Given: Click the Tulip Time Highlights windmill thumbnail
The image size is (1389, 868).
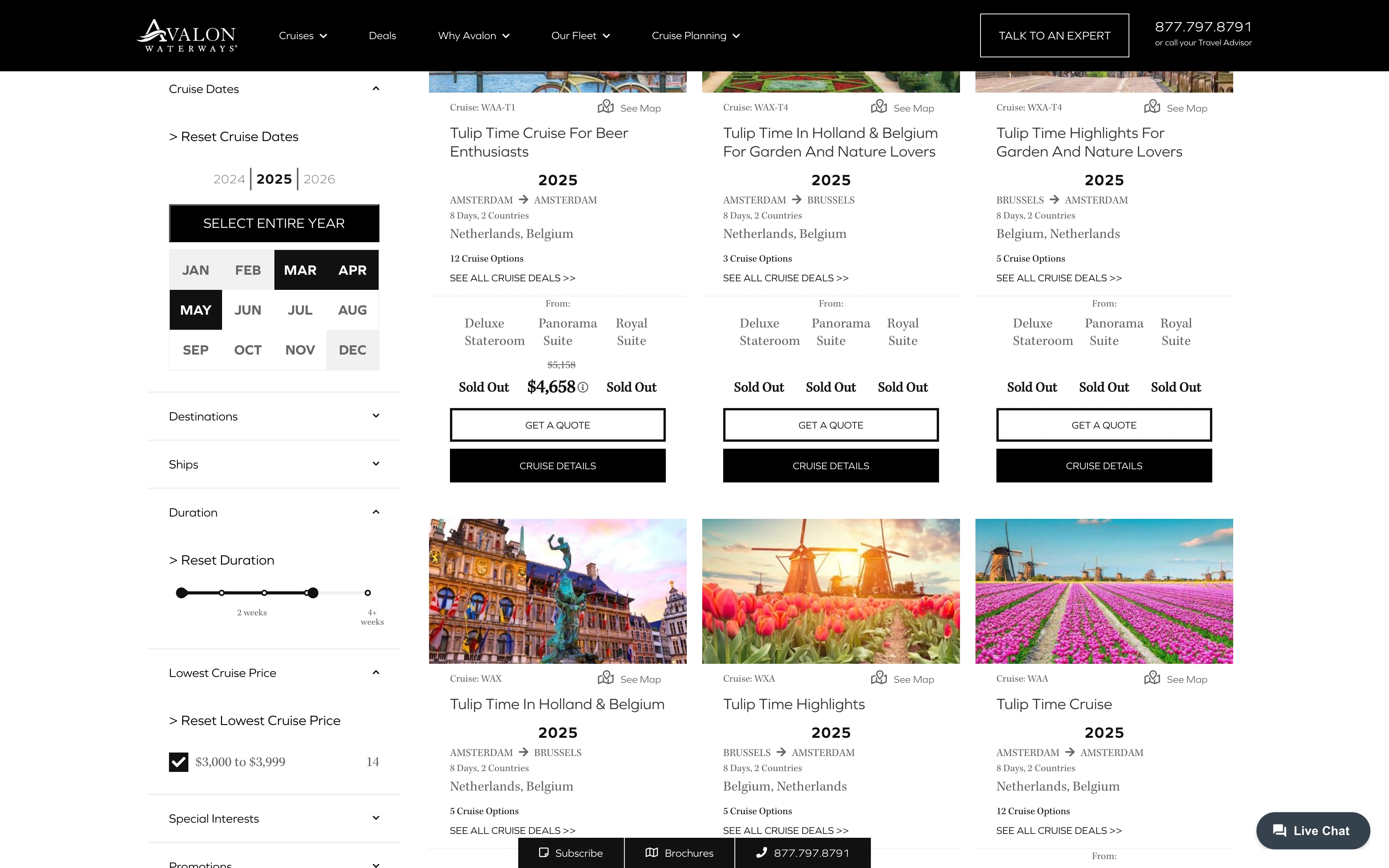Looking at the screenshot, I should click(830, 591).
